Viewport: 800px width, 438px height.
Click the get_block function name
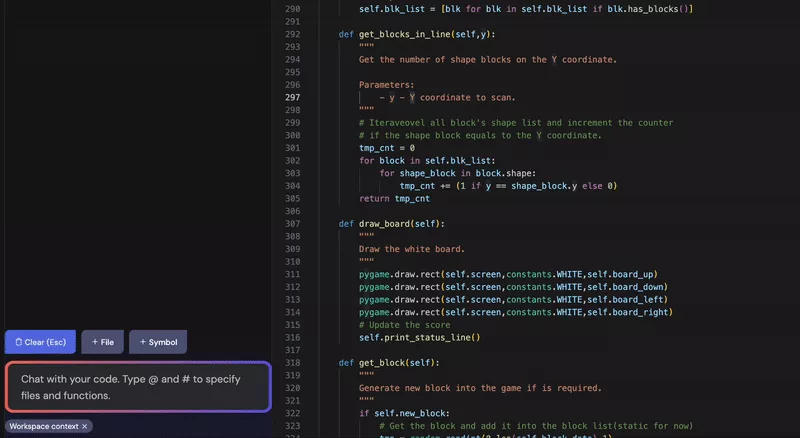(x=382, y=363)
